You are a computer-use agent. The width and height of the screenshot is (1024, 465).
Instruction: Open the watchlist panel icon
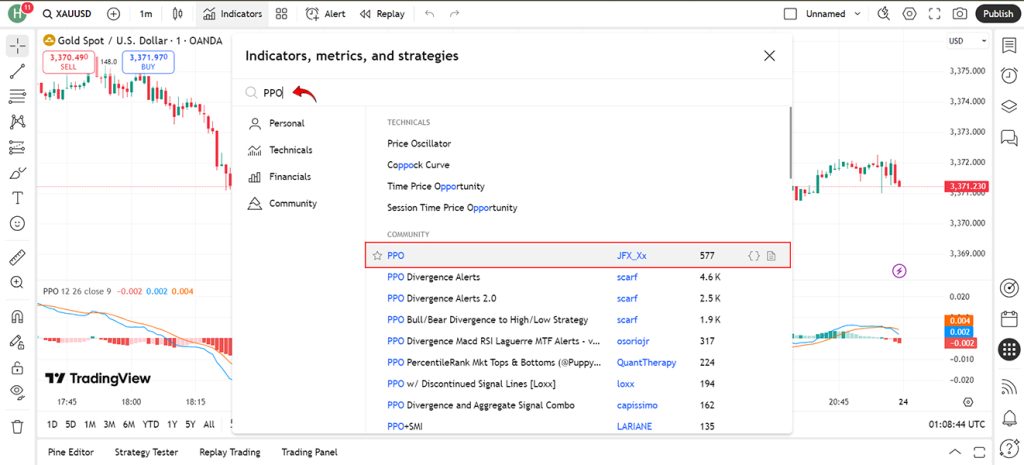1009,46
